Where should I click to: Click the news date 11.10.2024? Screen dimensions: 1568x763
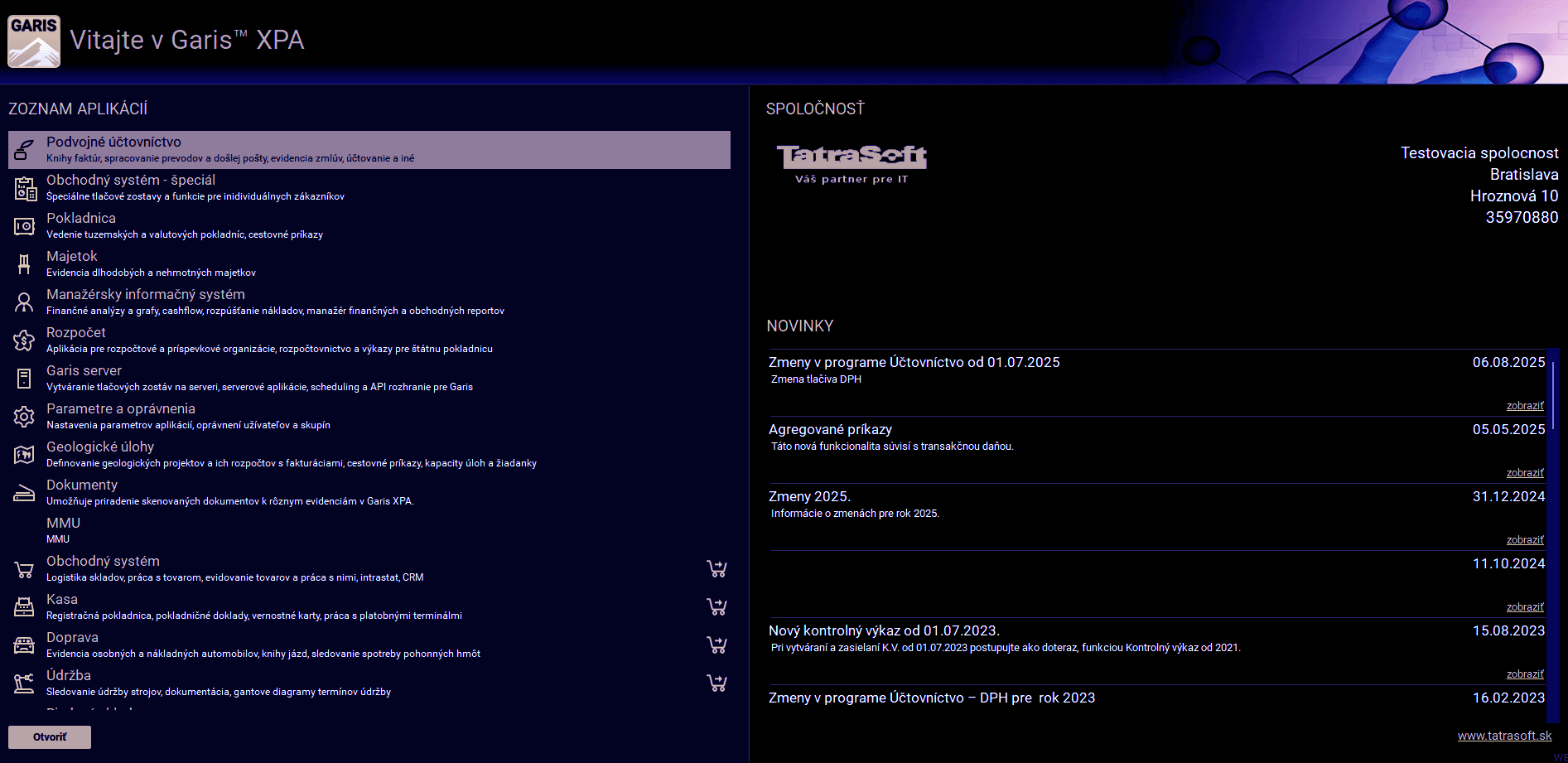pyautogui.click(x=1508, y=563)
